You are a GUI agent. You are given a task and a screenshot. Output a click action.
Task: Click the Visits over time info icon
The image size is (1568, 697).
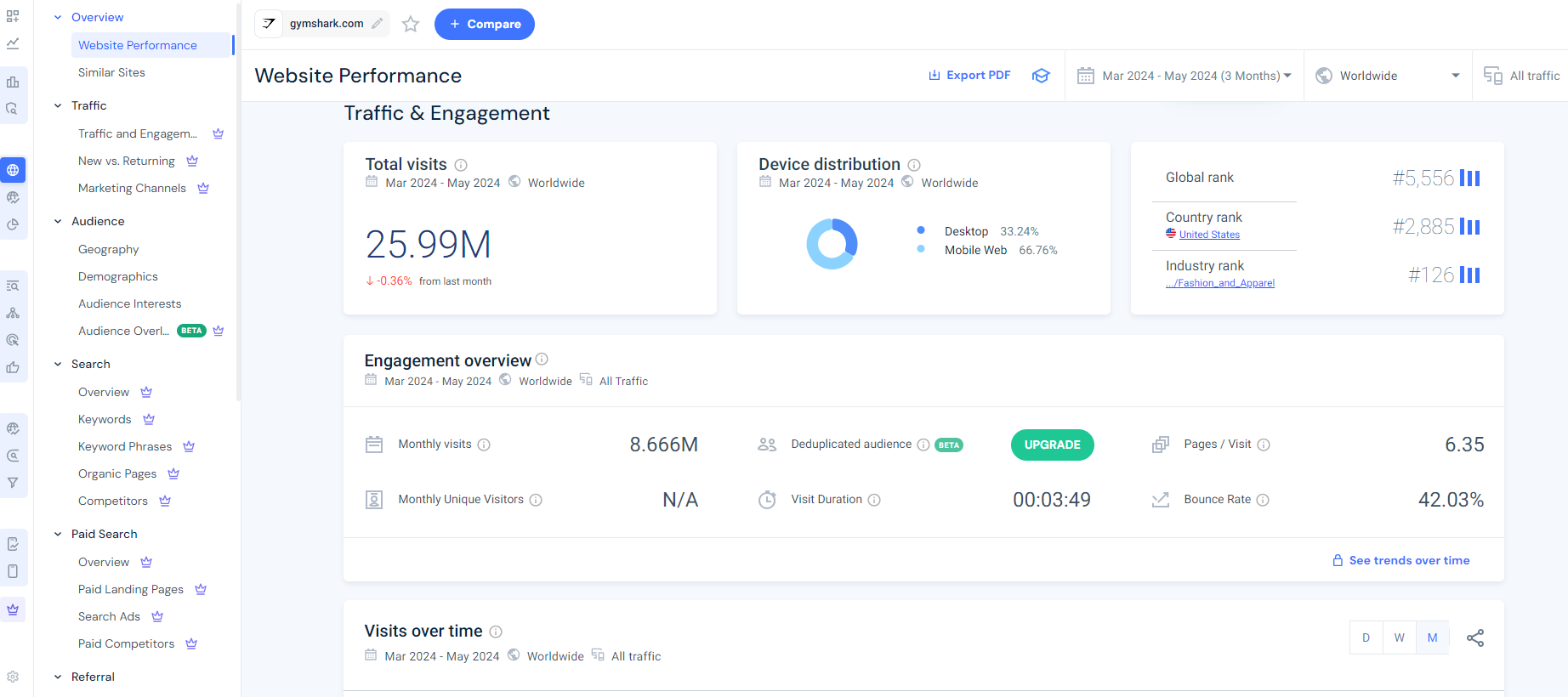click(x=496, y=632)
